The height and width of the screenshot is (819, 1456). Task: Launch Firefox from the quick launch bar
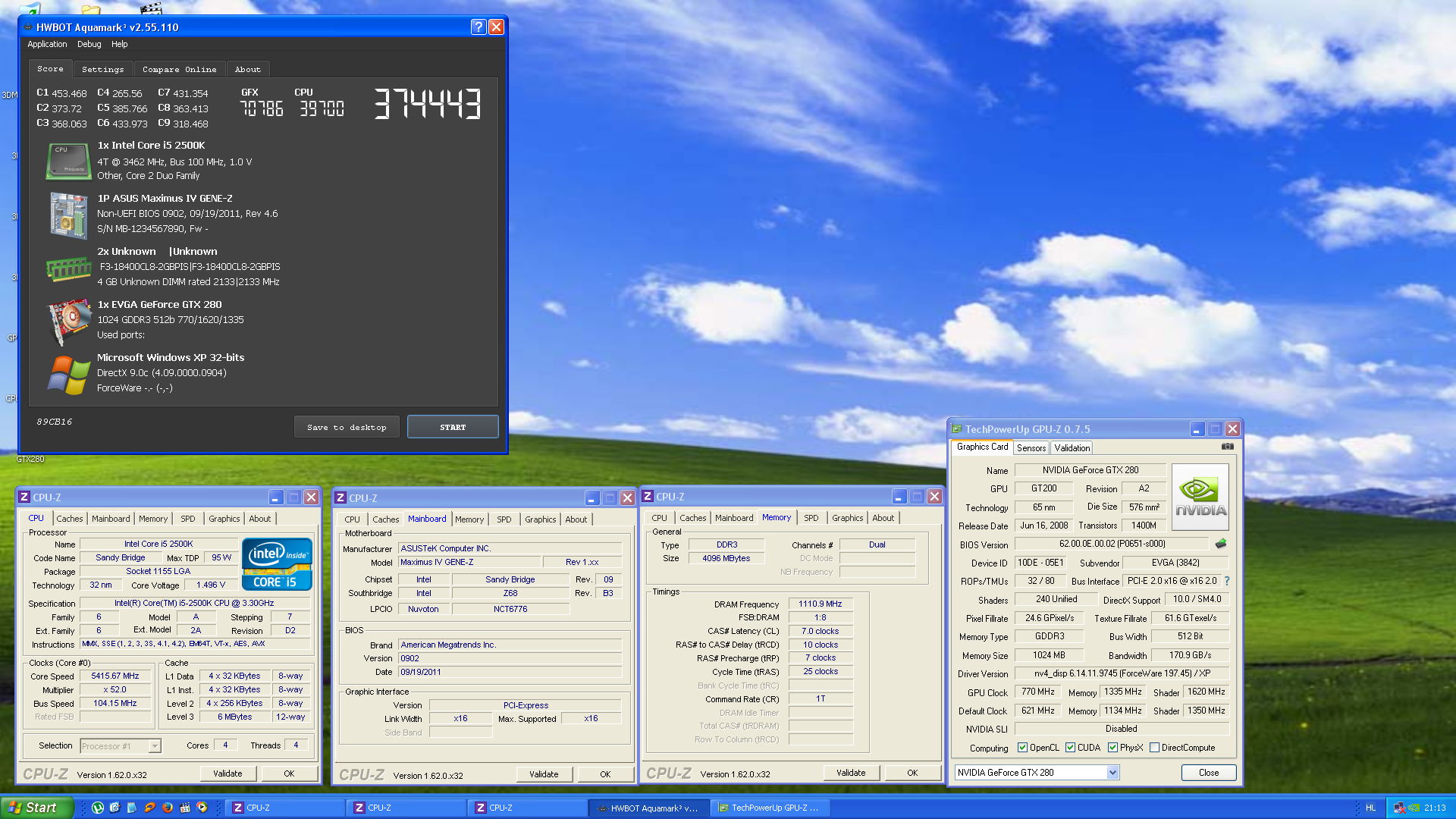(167, 808)
